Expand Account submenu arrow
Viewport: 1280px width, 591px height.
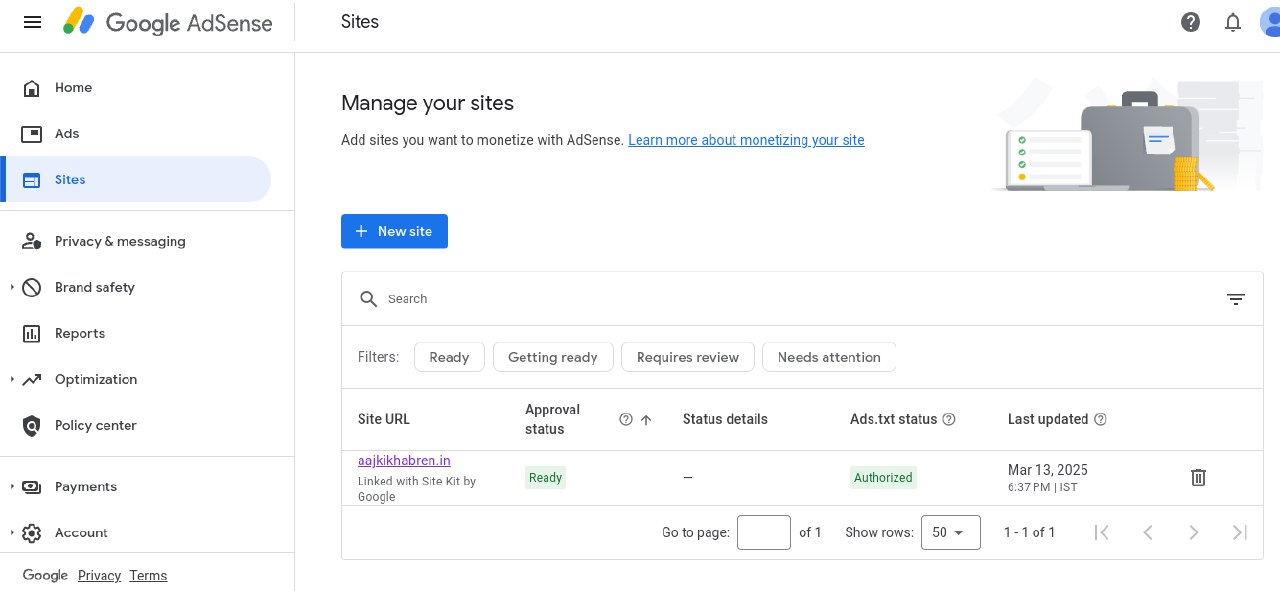coord(12,533)
